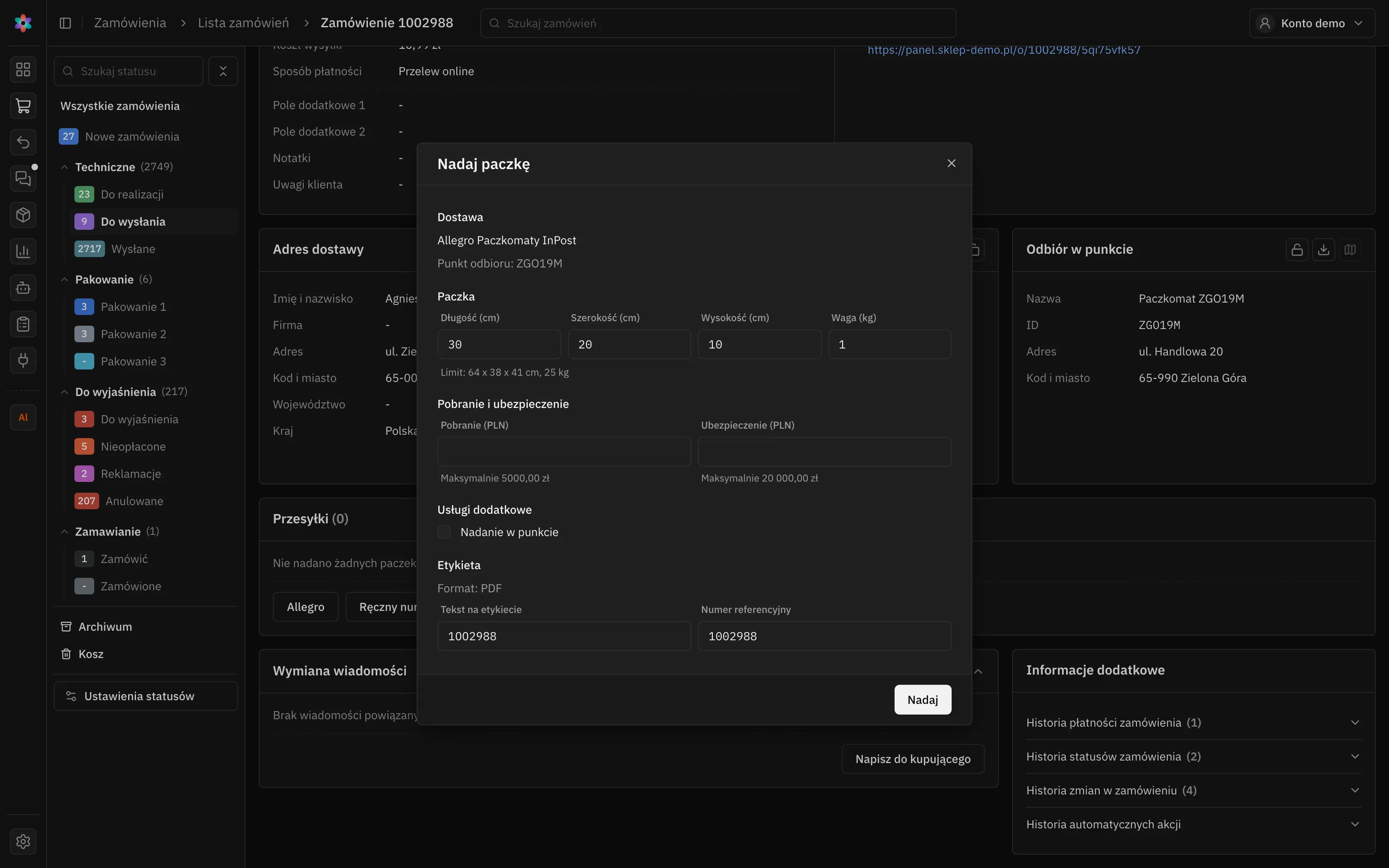Screen dimensions: 1389x868
Task: Click the Nadaj button
Action: point(922,700)
